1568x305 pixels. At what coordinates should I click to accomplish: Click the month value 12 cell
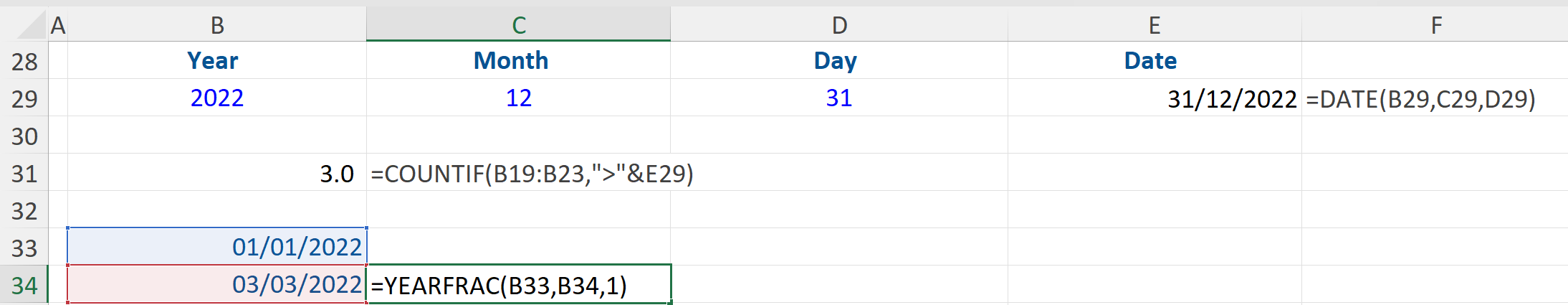518,98
